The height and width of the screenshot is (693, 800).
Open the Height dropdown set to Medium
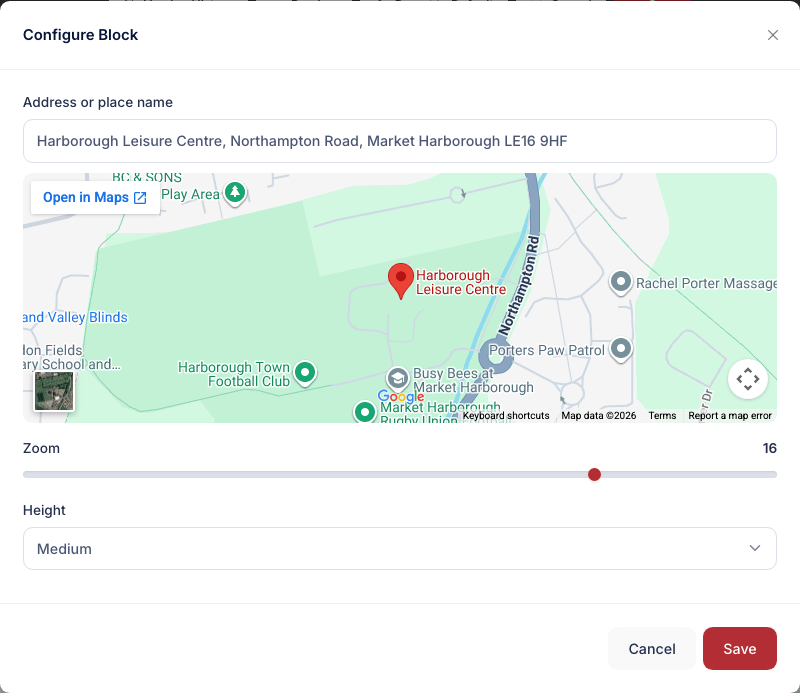coord(399,549)
